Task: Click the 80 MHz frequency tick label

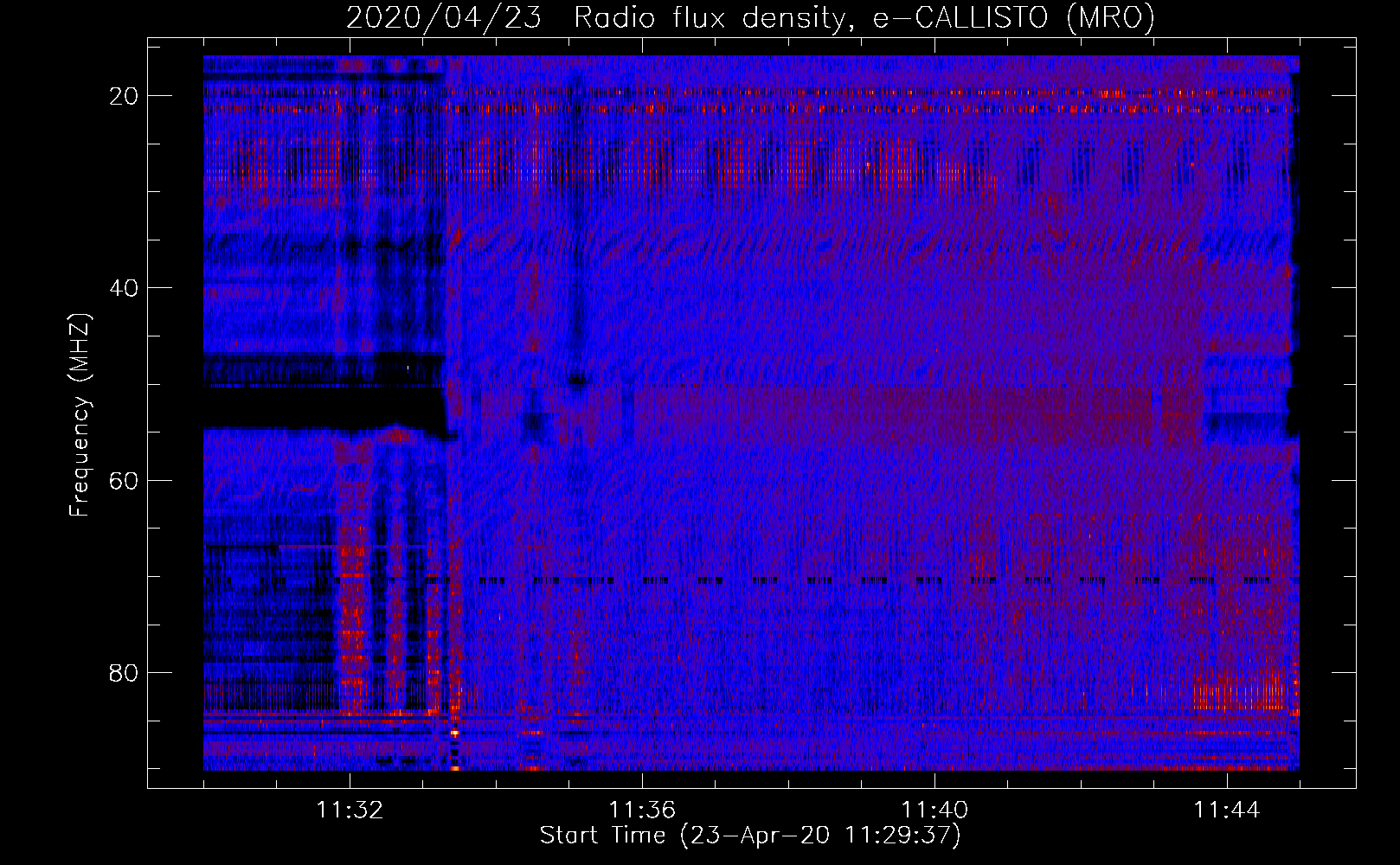Action: [124, 673]
